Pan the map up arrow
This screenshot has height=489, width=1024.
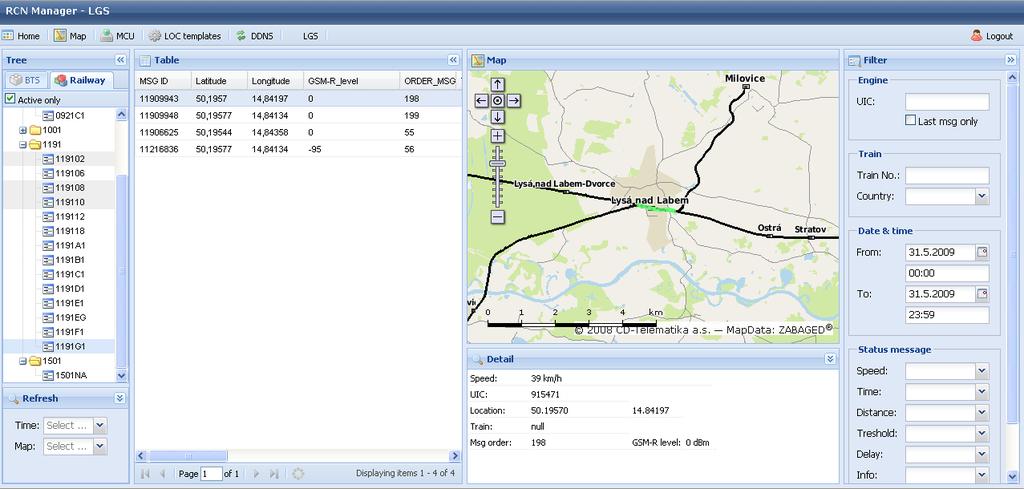[x=498, y=84]
